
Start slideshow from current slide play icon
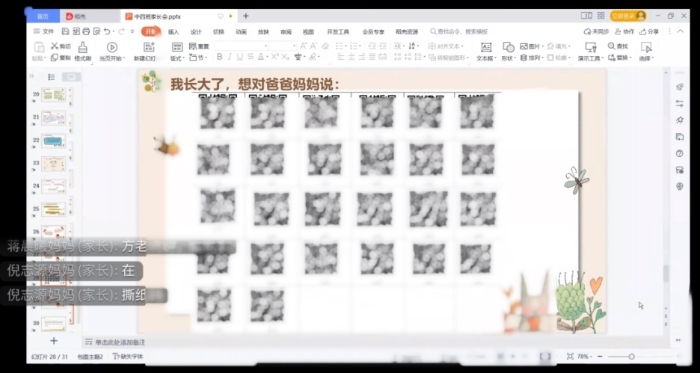tap(112, 47)
